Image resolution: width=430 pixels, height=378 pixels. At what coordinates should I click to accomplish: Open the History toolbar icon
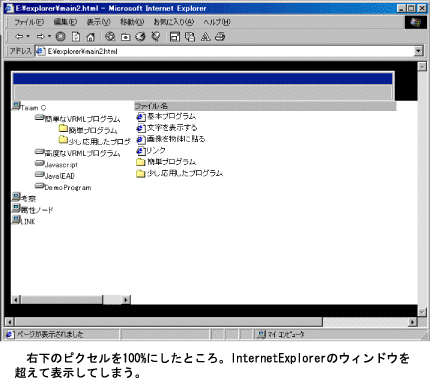[140, 37]
